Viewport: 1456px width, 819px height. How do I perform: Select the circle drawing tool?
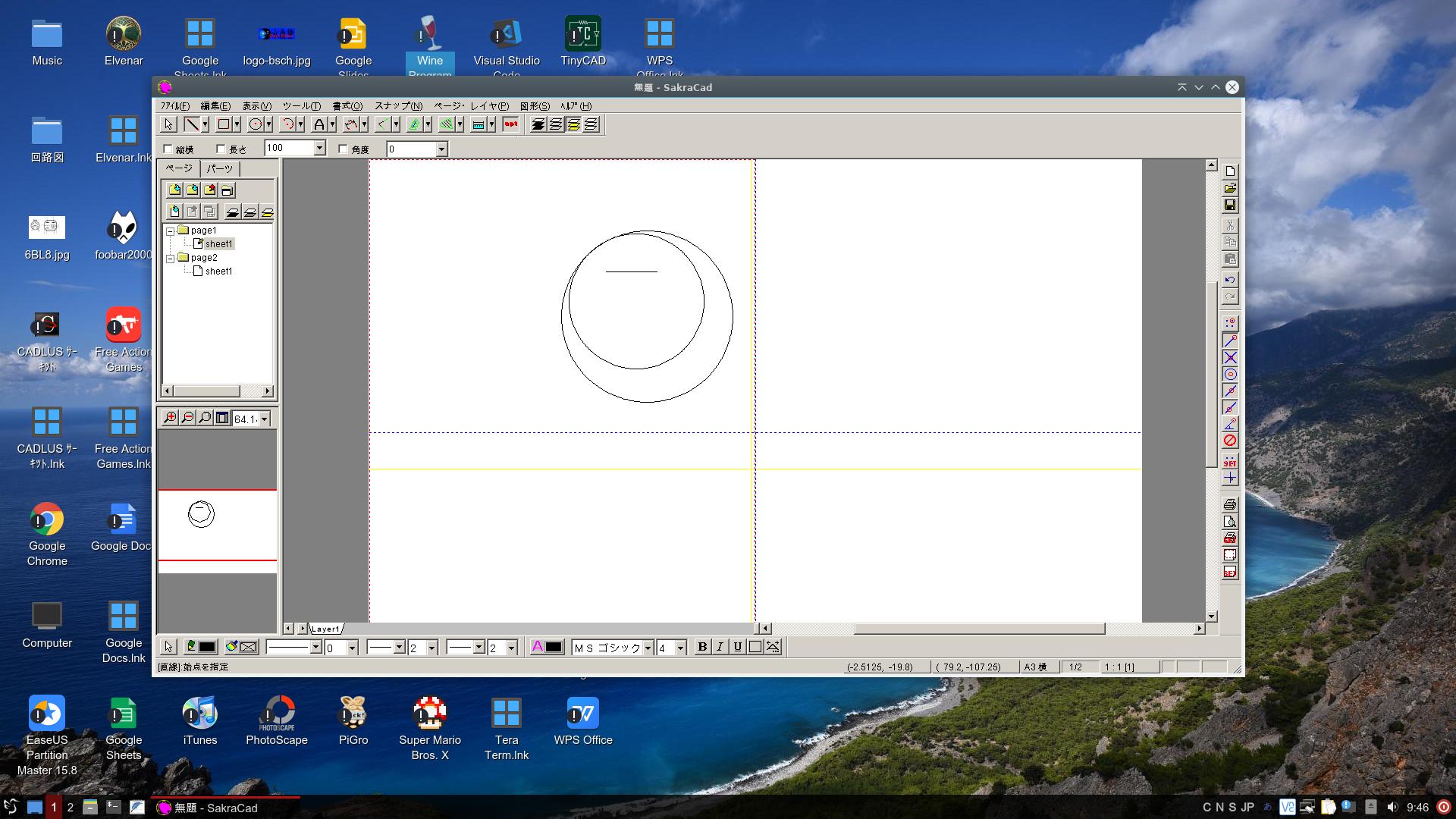click(x=256, y=124)
